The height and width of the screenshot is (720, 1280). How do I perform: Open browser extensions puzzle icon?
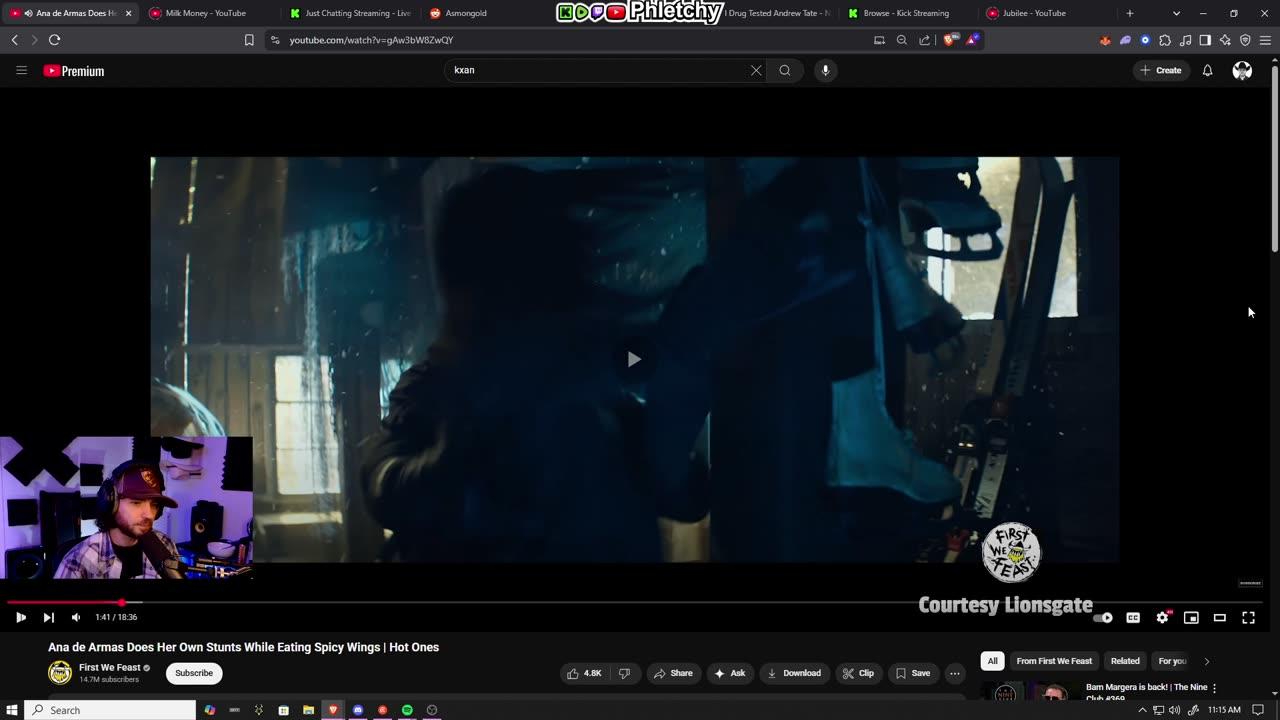click(x=1165, y=40)
